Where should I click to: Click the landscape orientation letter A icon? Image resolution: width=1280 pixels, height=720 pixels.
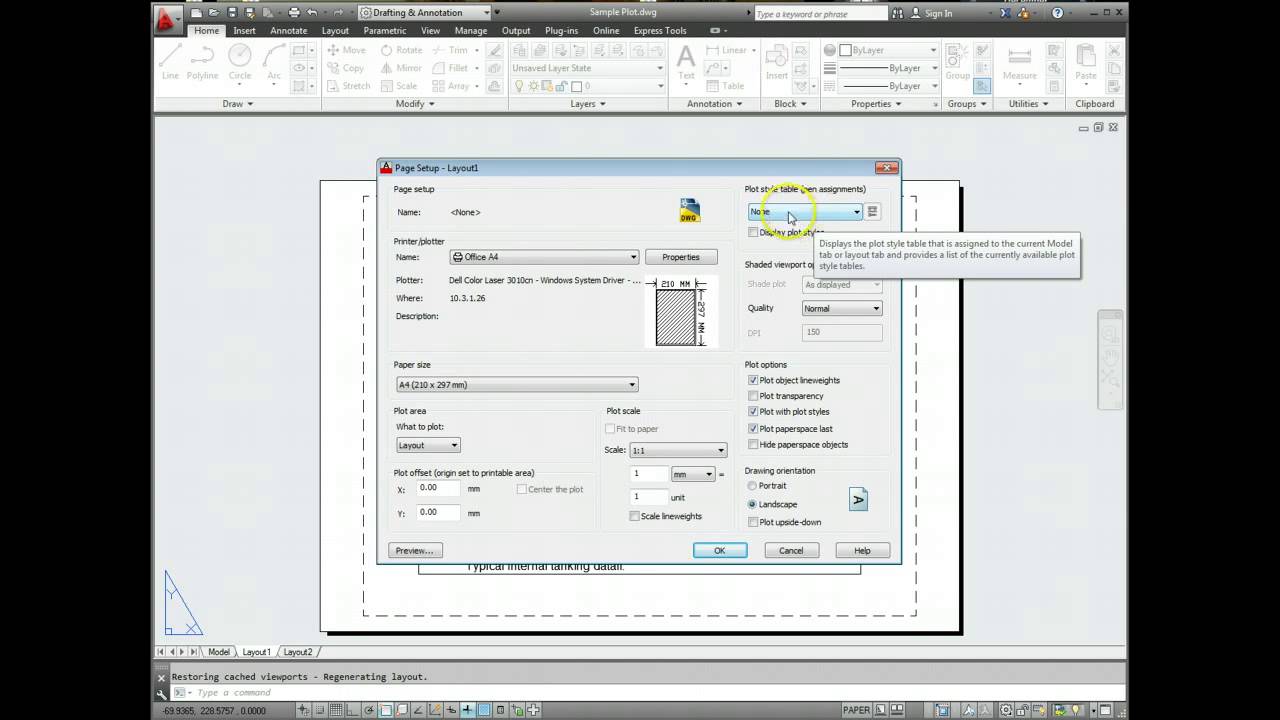tap(858, 499)
